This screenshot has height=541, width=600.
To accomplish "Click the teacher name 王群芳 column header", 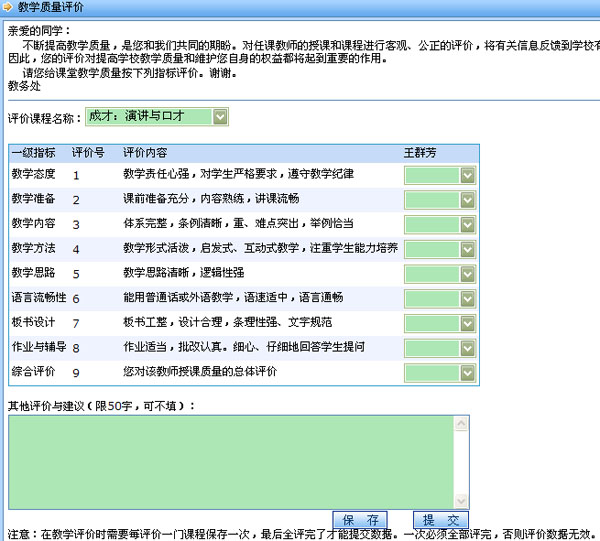I will pyautogui.click(x=420, y=153).
